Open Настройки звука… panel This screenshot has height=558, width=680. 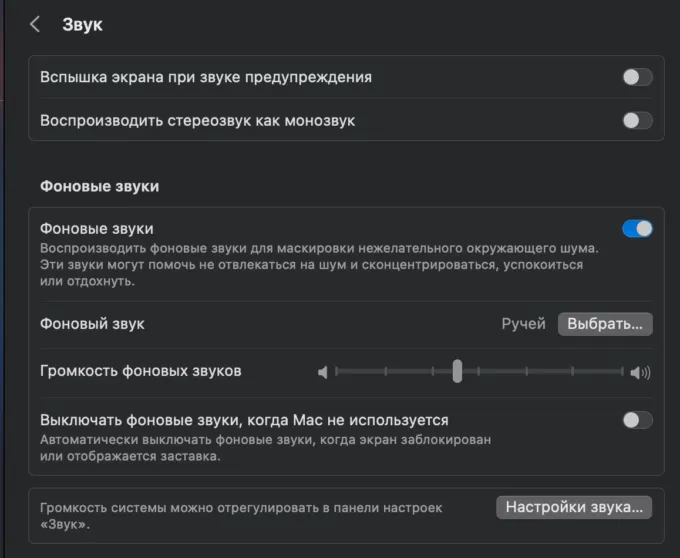click(x=574, y=507)
